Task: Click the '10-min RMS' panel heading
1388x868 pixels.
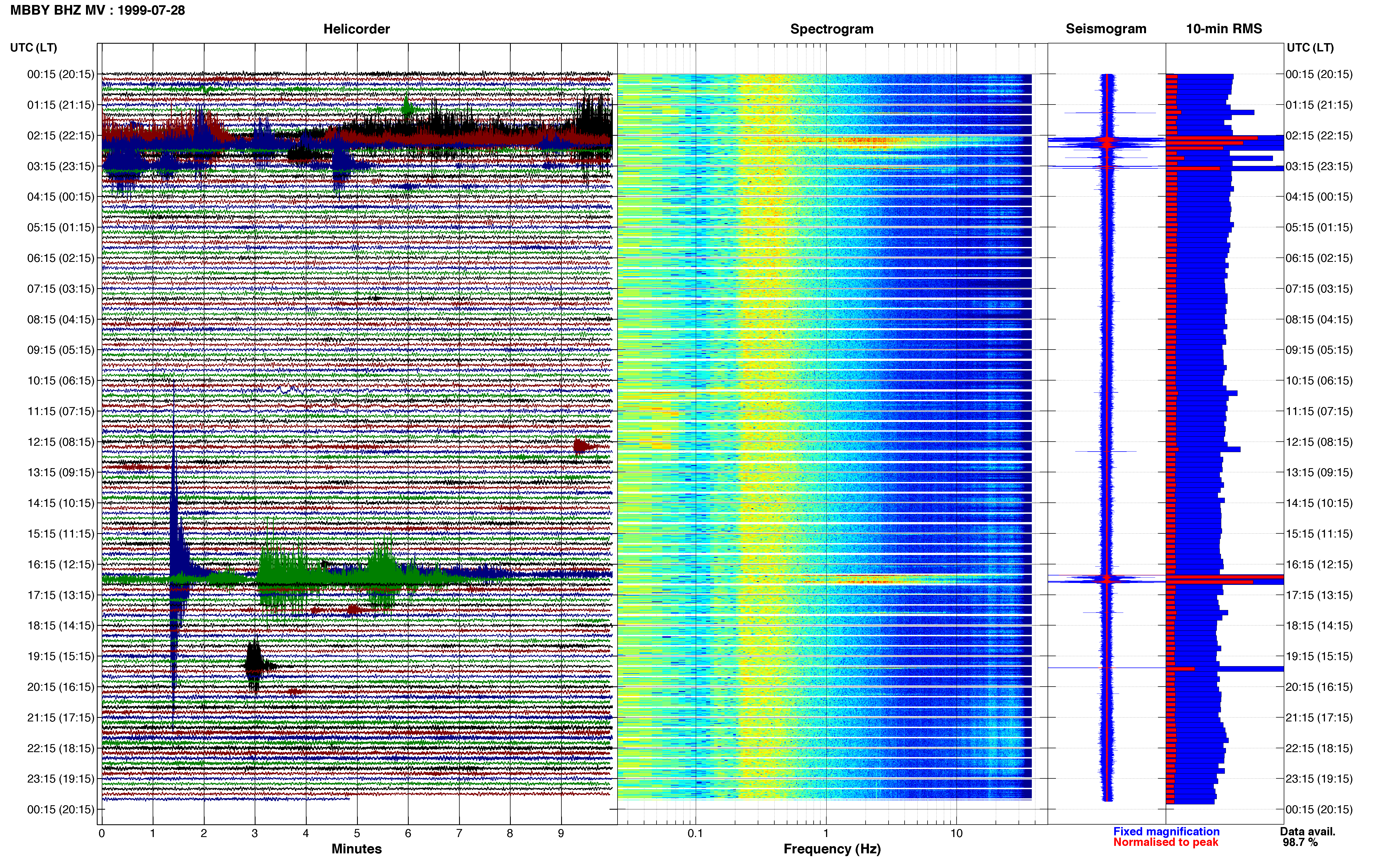Action: click(x=1224, y=29)
